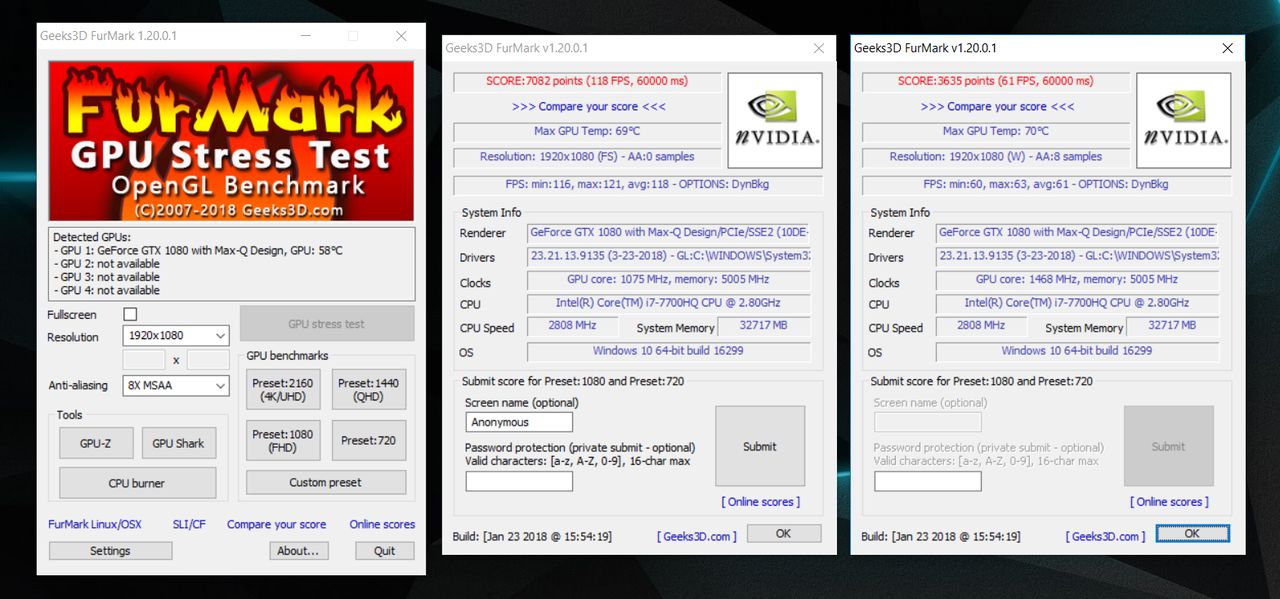
Task: Open Geeks3D.com link in 7082 points dialog
Action: click(x=697, y=536)
